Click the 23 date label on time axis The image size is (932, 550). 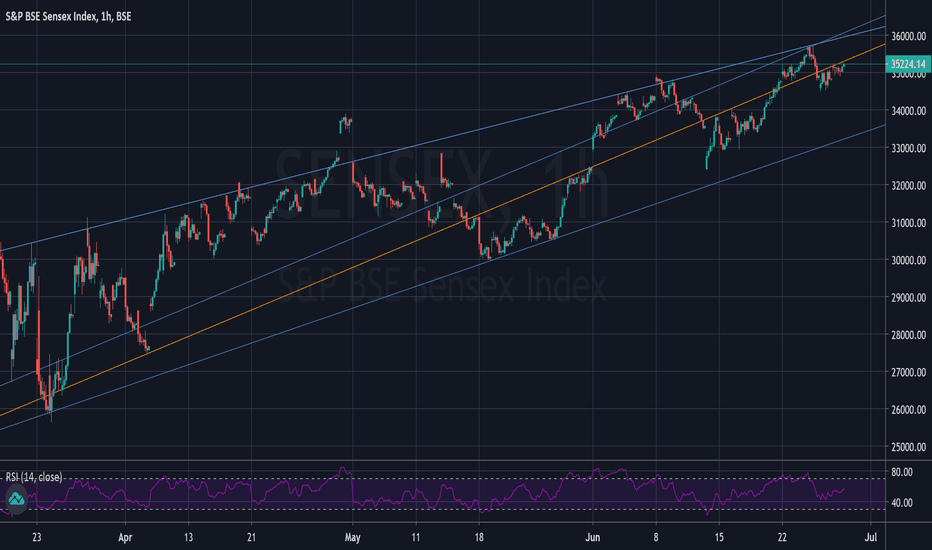37,538
